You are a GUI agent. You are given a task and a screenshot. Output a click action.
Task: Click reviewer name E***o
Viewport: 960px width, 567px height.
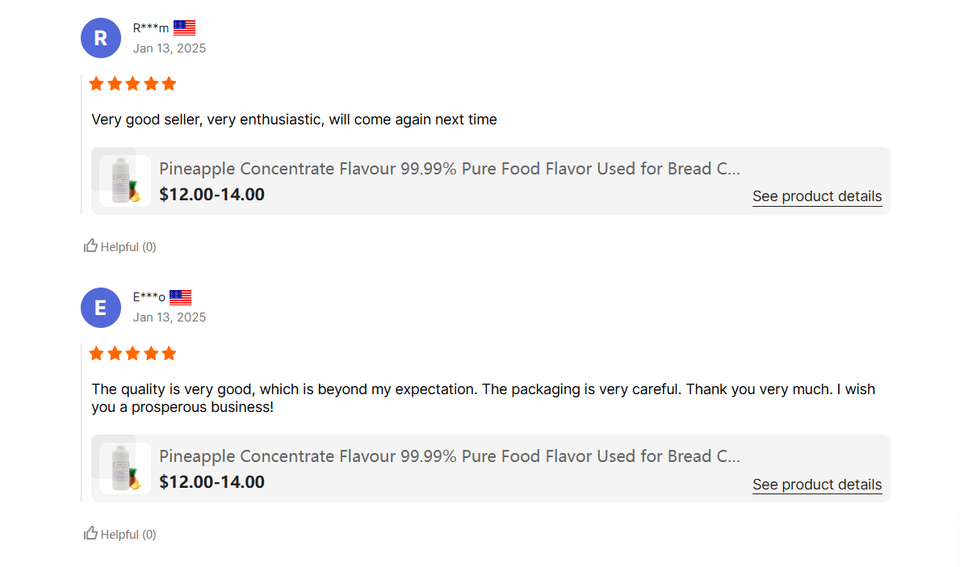[x=149, y=297]
